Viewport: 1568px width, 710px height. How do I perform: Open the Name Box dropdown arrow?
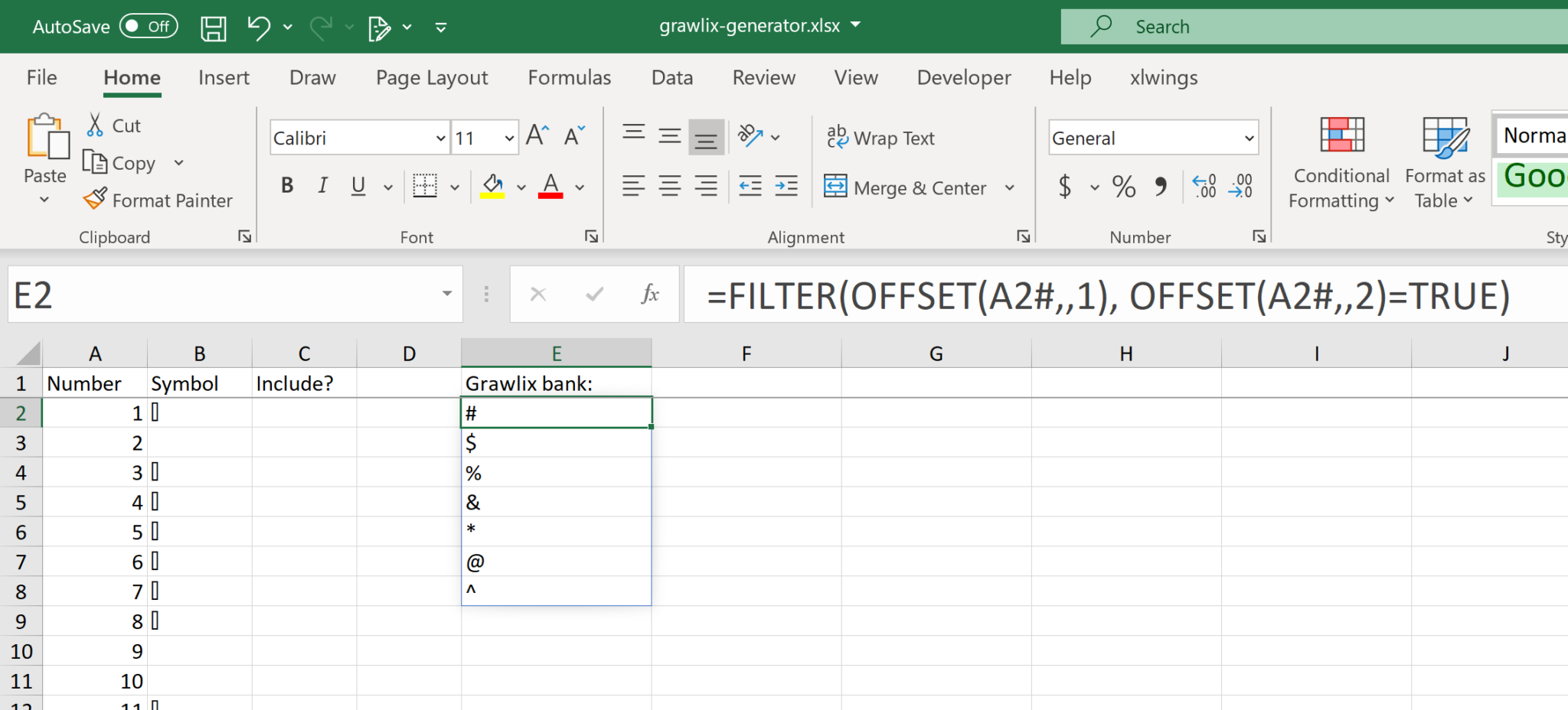447,295
